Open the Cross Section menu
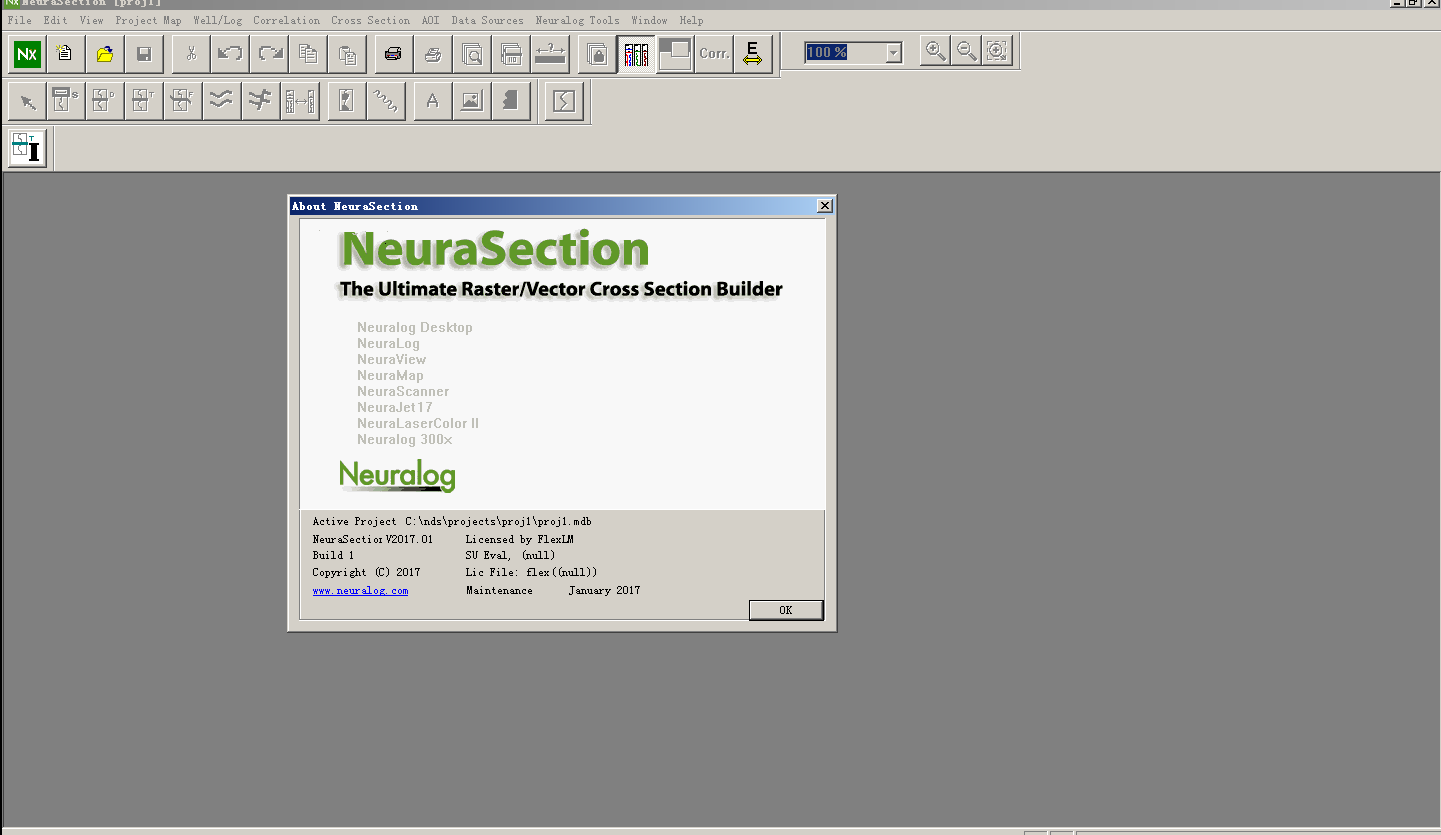1441x835 pixels. (x=370, y=20)
